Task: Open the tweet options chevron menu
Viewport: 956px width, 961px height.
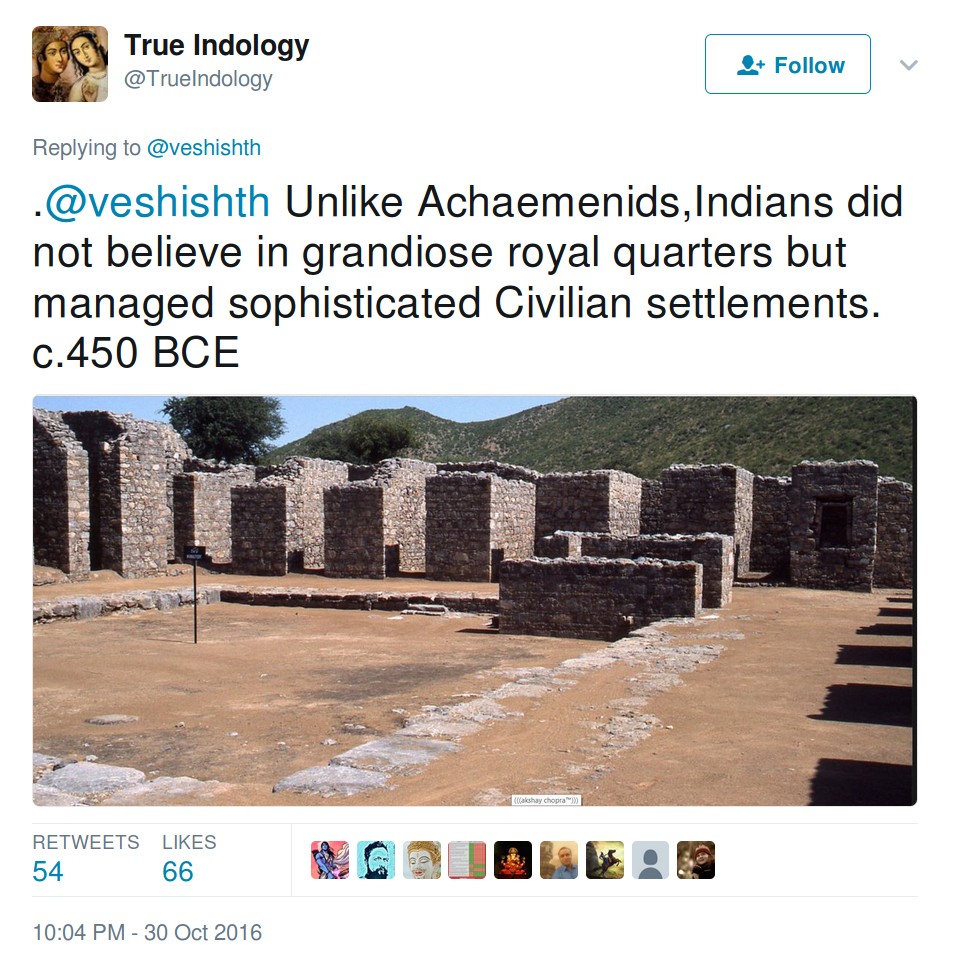Action: [908, 64]
